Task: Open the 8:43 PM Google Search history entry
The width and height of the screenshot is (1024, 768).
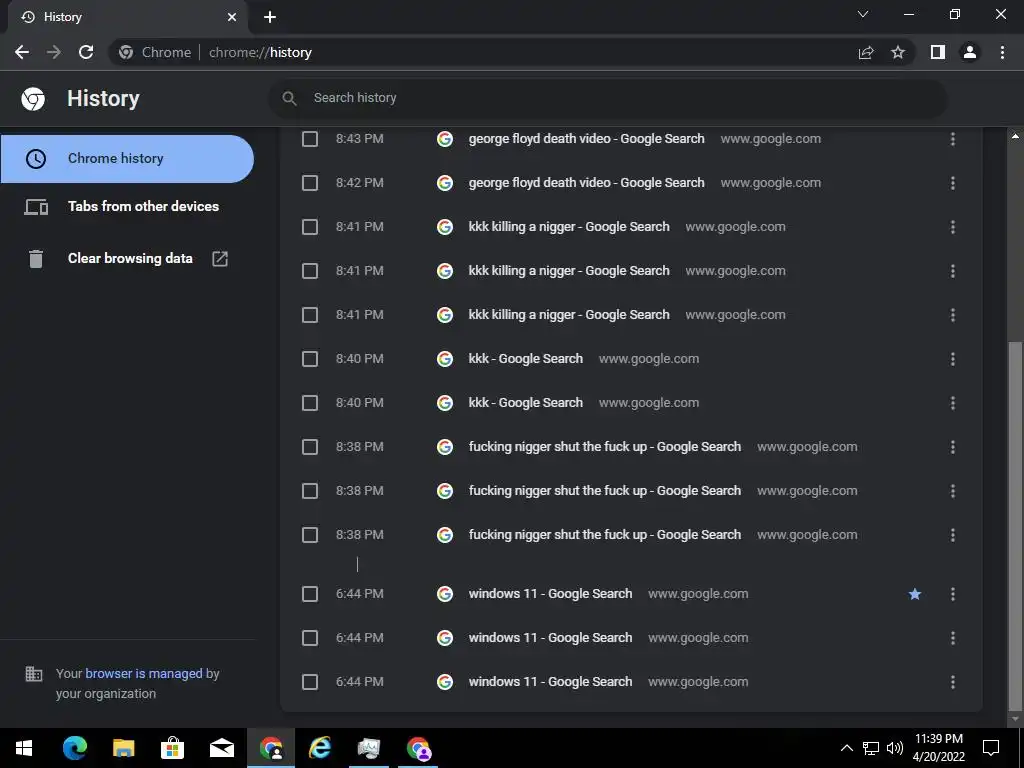Action: pyautogui.click(x=586, y=139)
